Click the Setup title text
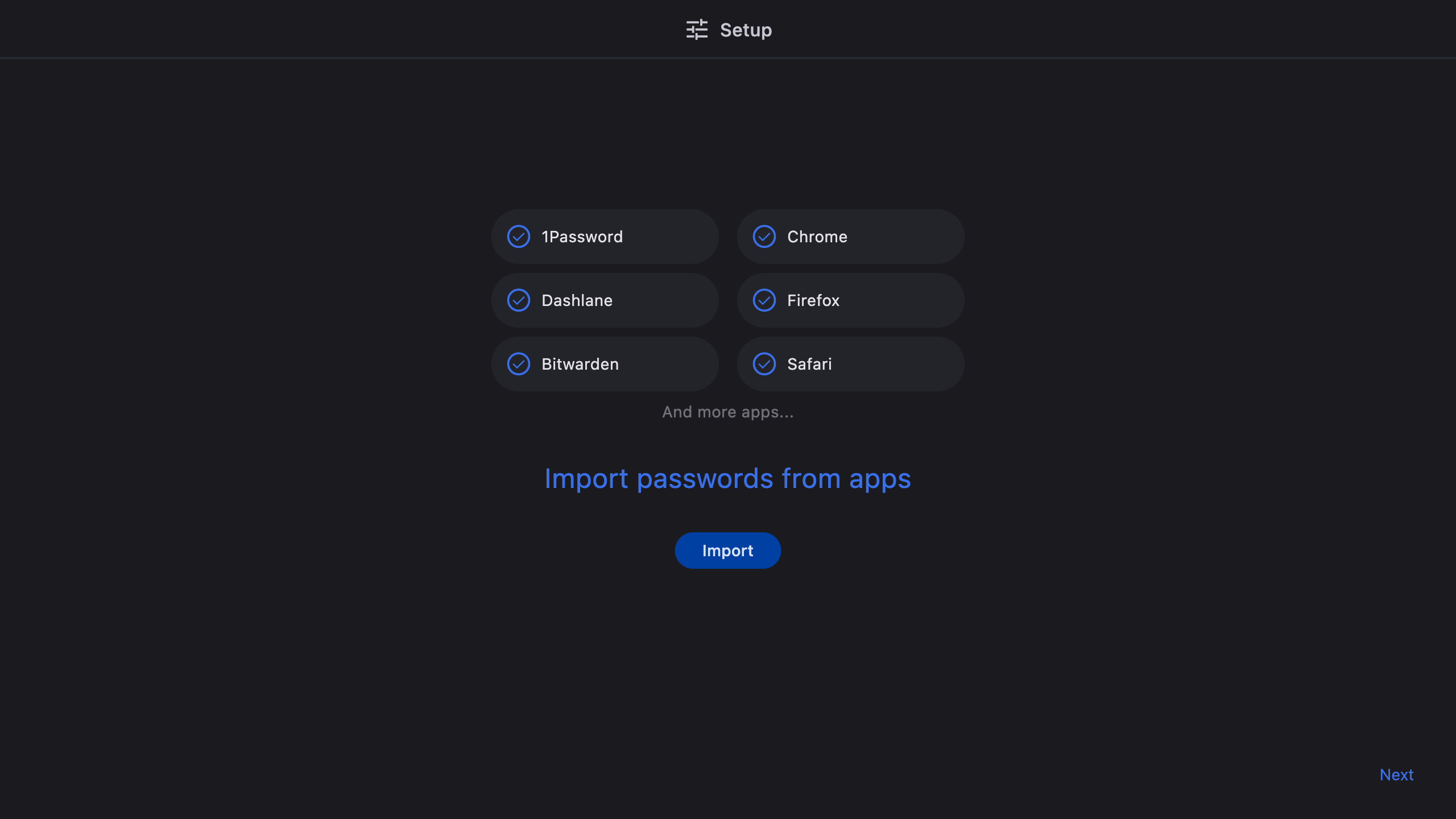This screenshot has width=1456, height=819. click(746, 30)
